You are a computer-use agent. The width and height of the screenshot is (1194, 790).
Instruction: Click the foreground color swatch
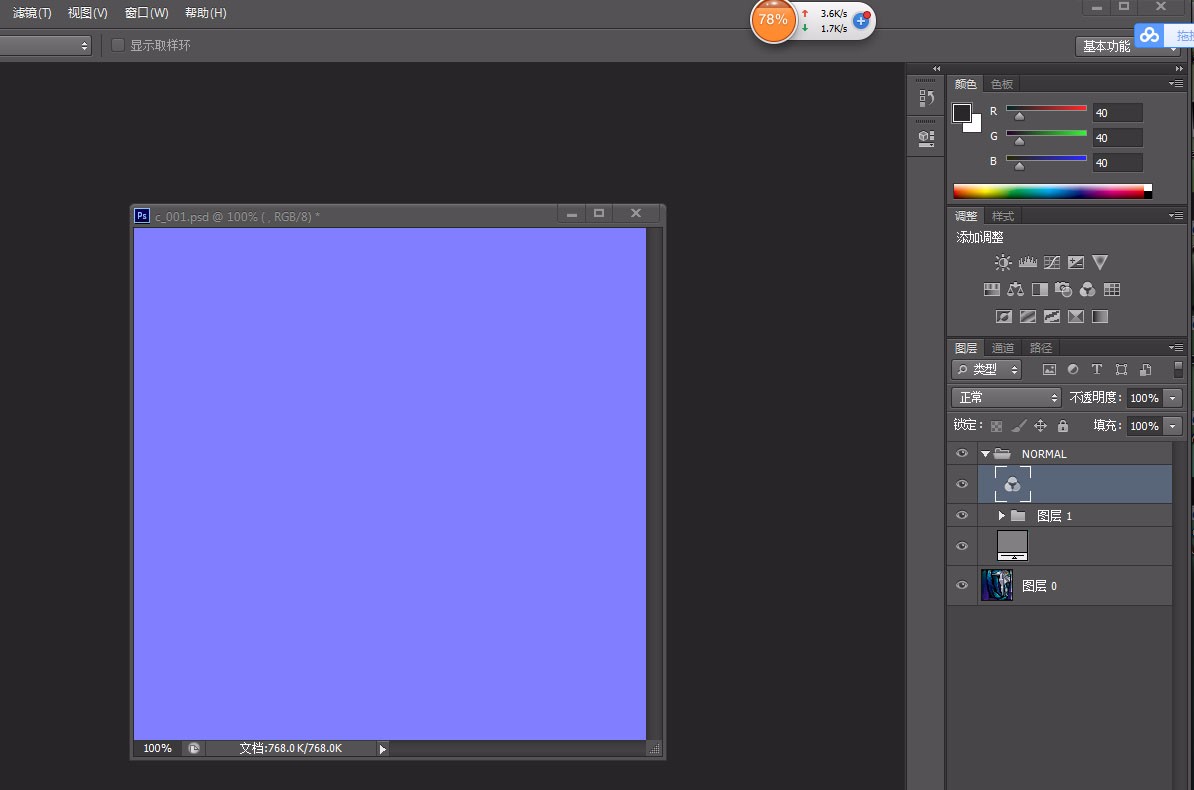962,113
